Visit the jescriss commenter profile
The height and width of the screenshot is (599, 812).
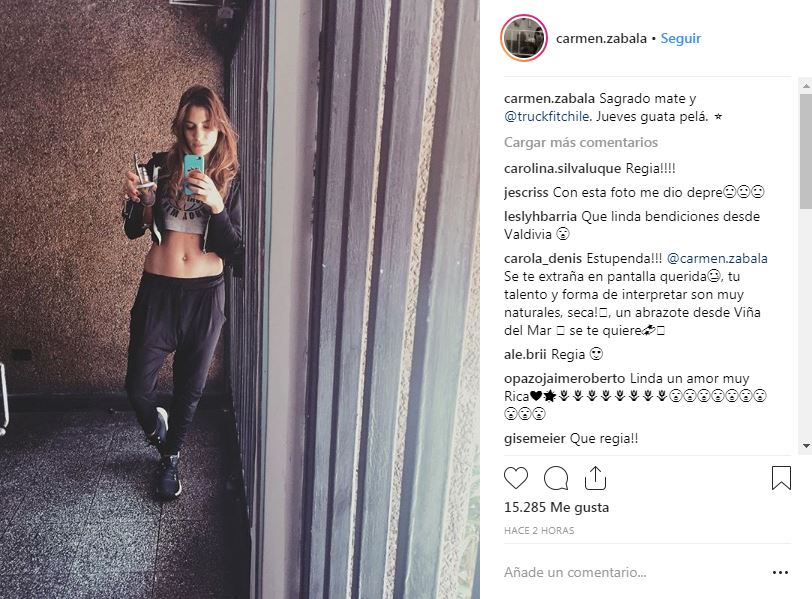tap(526, 192)
